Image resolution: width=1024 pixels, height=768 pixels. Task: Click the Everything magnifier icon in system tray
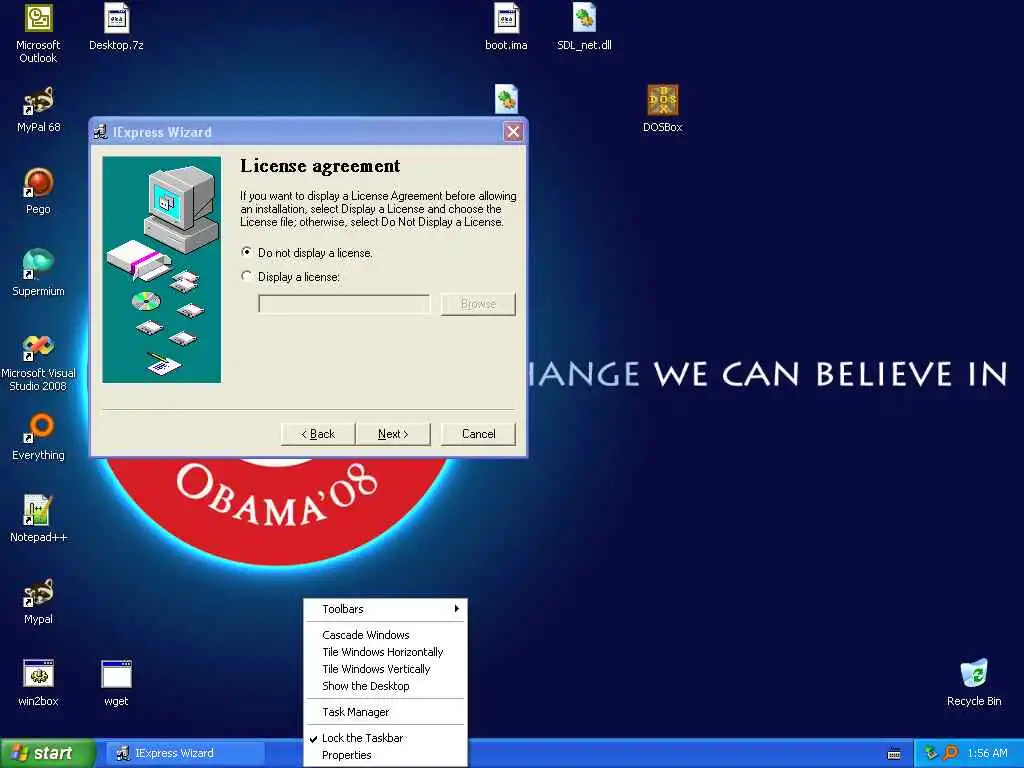950,753
